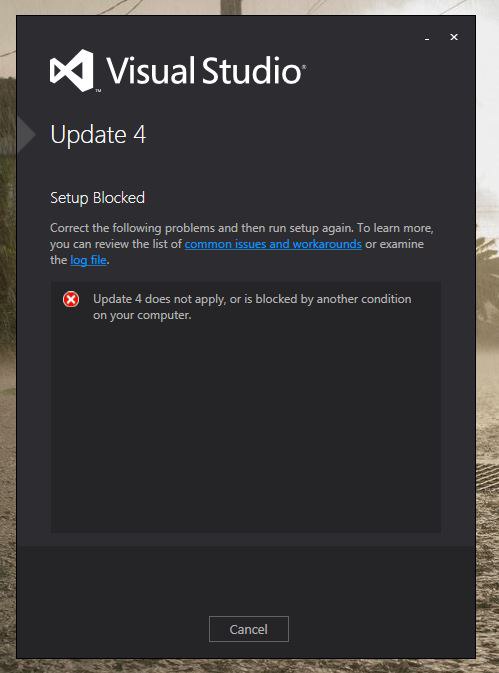Click the desktop wallpaper strip below the dialog
This screenshot has height=673, width=499.
pyautogui.click(x=249, y=666)
